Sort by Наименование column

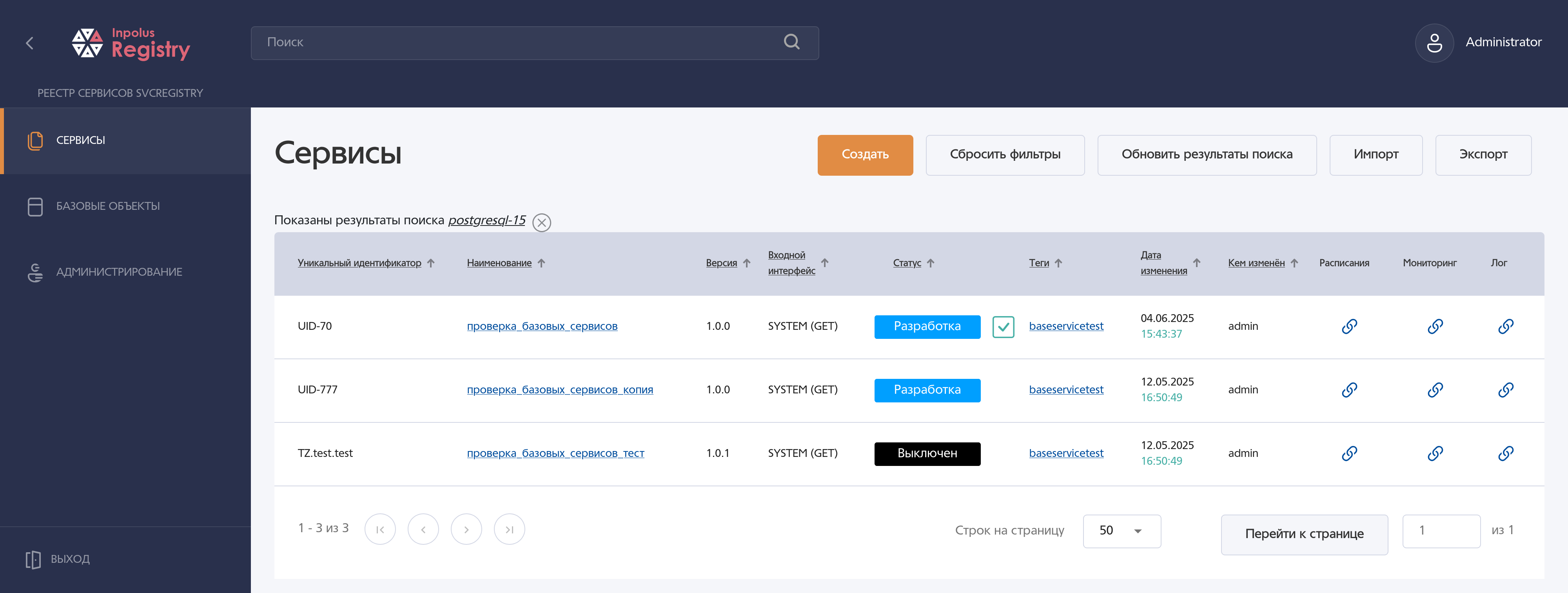click(506, 263)
